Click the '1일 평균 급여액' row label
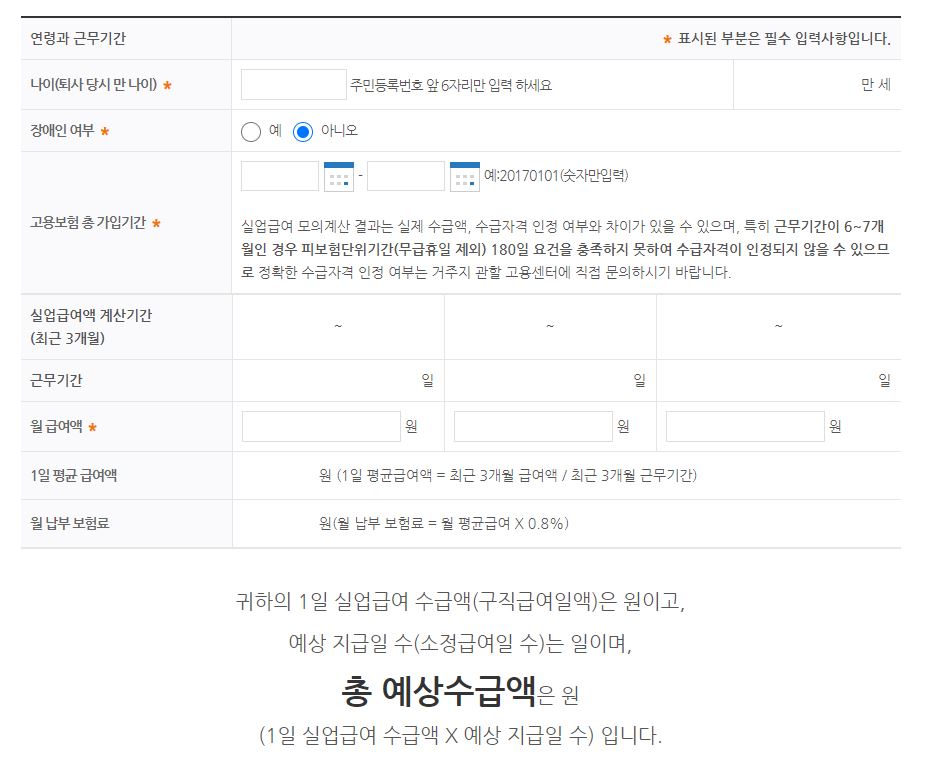 tap(74, 476)
